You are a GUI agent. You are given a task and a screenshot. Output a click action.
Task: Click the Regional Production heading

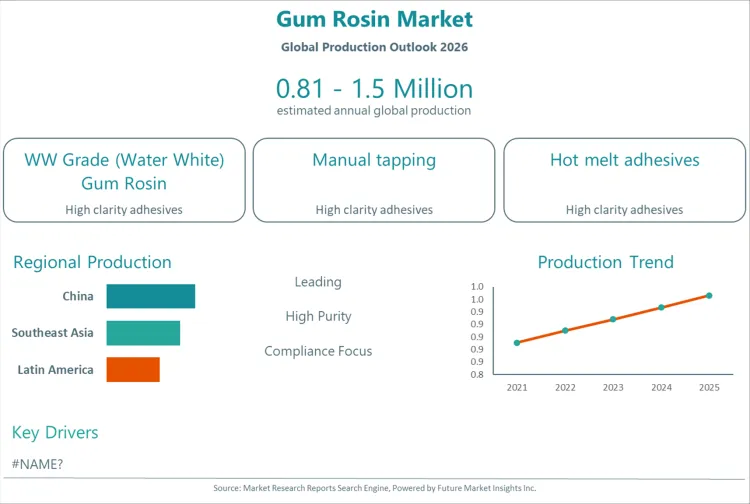(x=92, y=262)
